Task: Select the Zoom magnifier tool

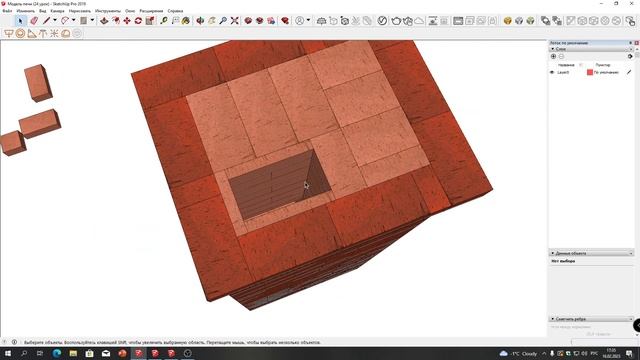Action: pyautogui.click(x=223, y=20)
